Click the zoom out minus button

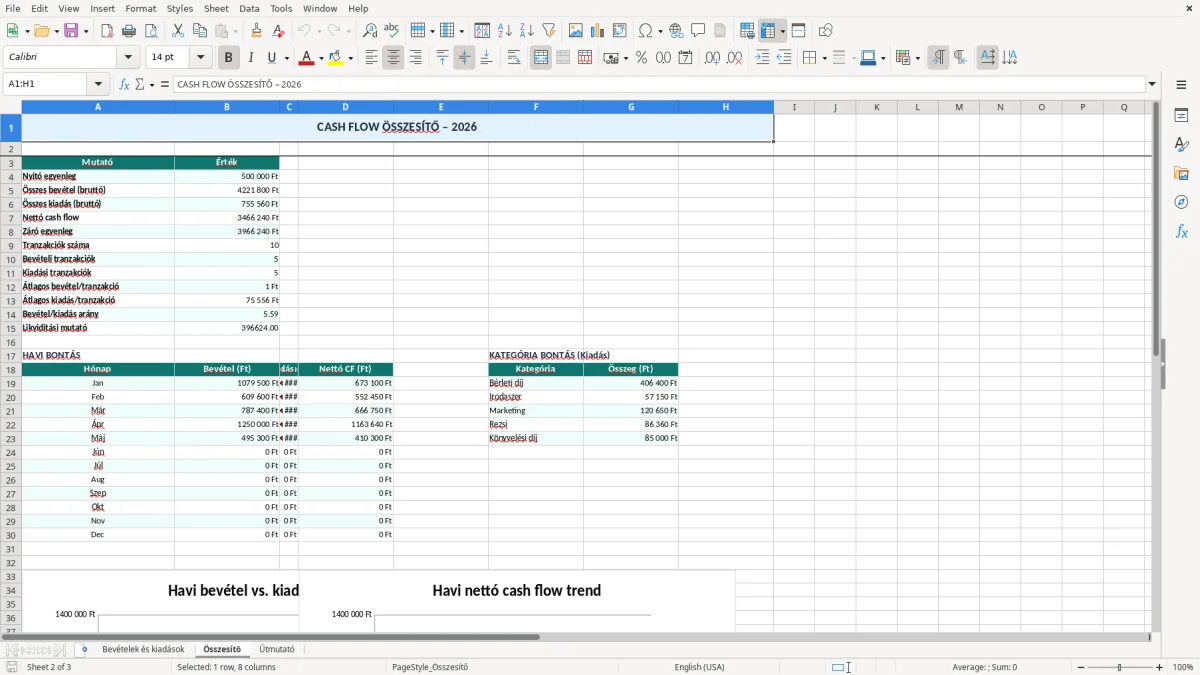pos(1081,667)
